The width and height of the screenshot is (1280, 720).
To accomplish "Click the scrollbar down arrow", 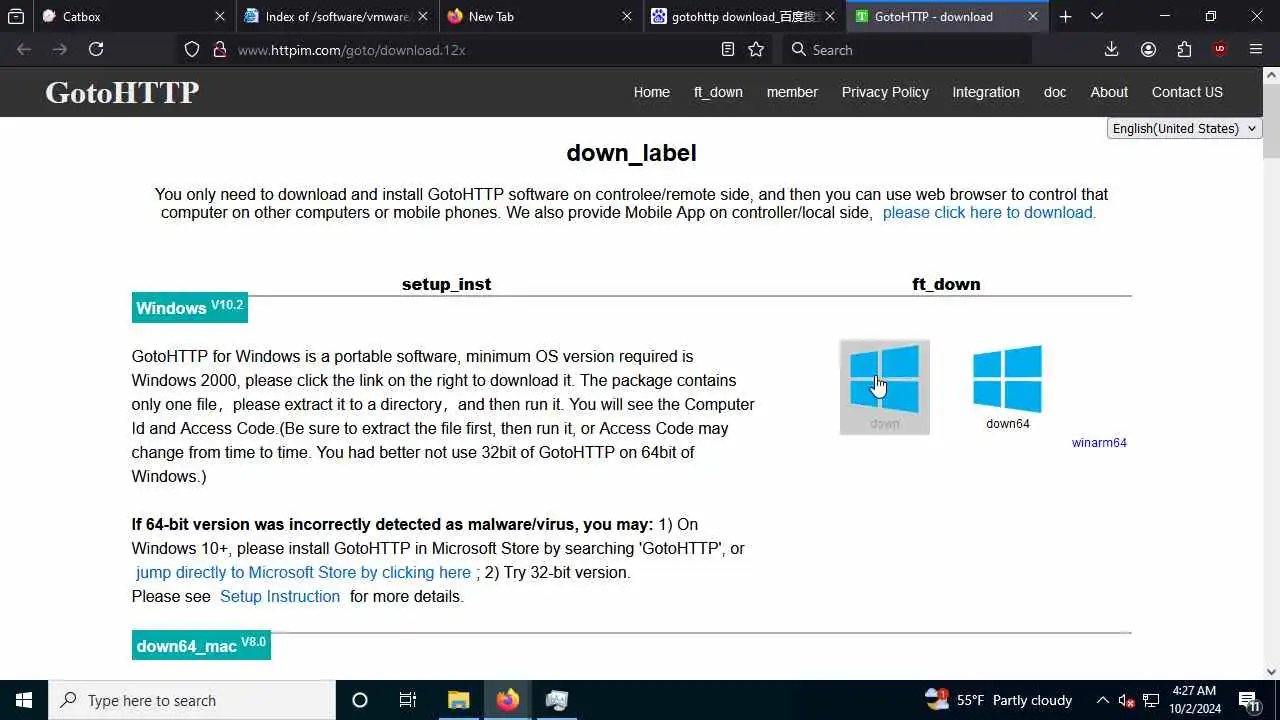I will [x=1272, y=672].
